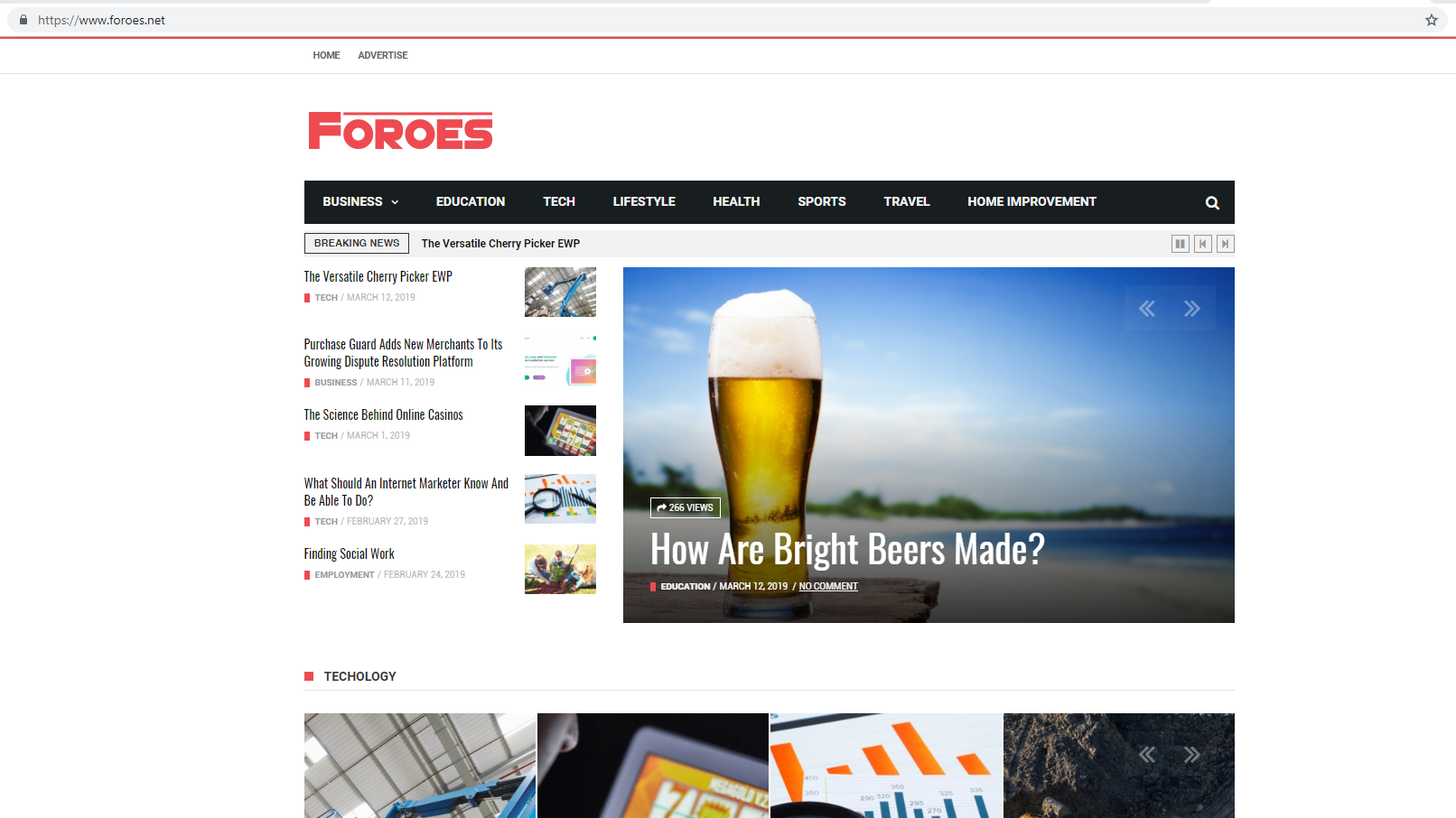
Task: Open How Are Bright Beers Made headline
Action: point(847,549)
